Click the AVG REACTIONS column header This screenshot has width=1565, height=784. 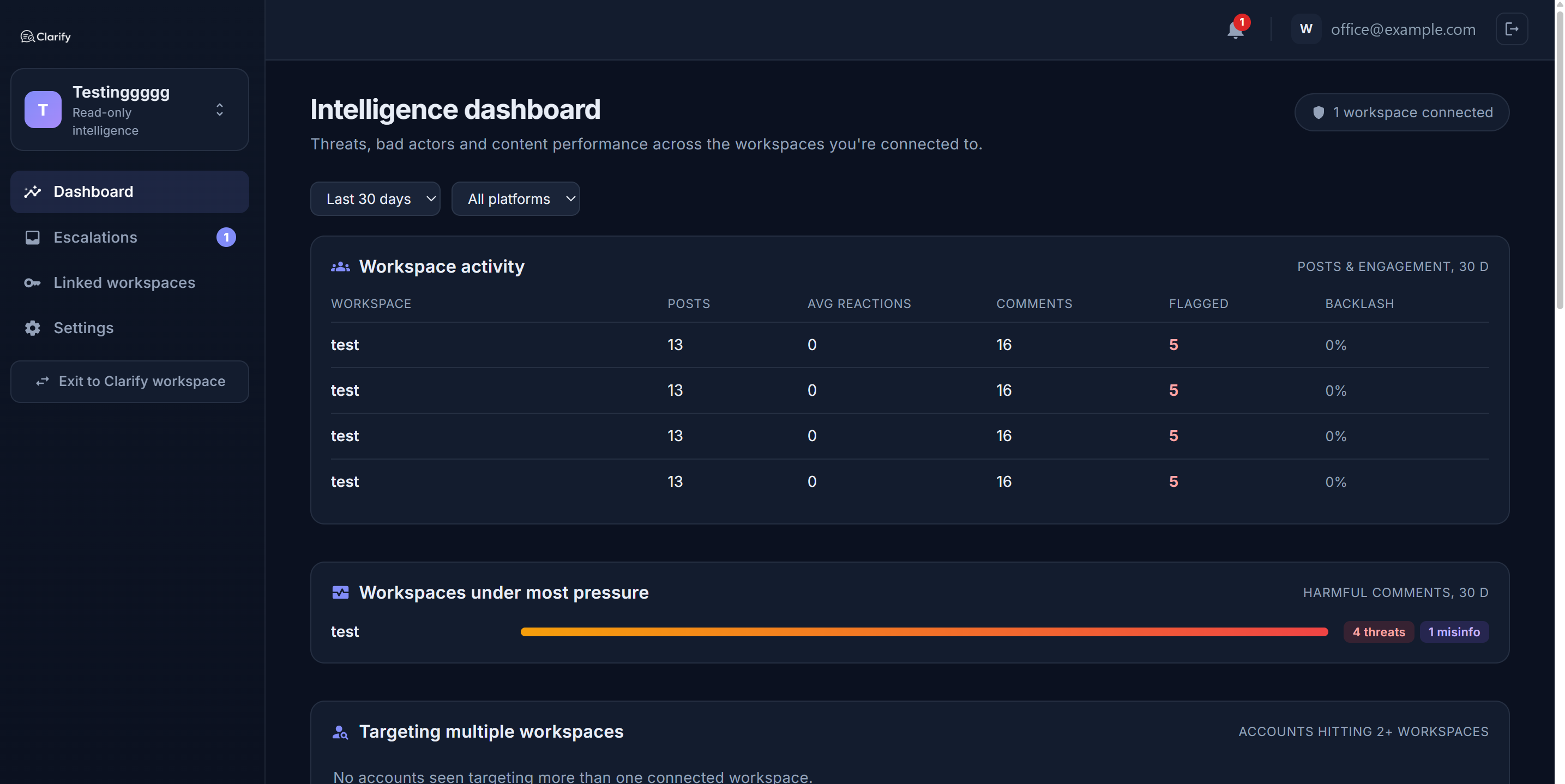pos(859,304)
